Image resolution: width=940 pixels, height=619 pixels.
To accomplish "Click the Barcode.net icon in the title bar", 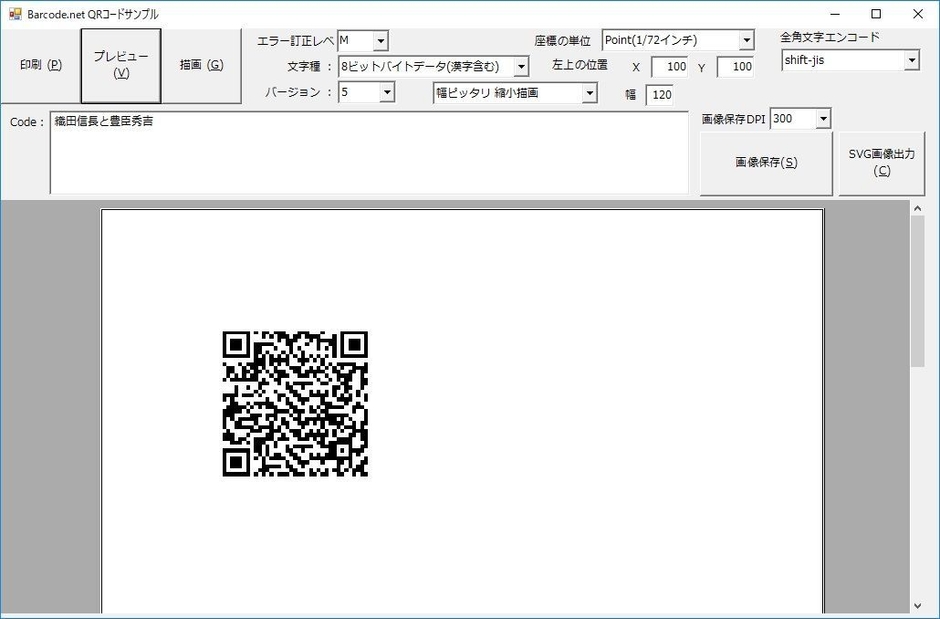I will pos(14,14).
